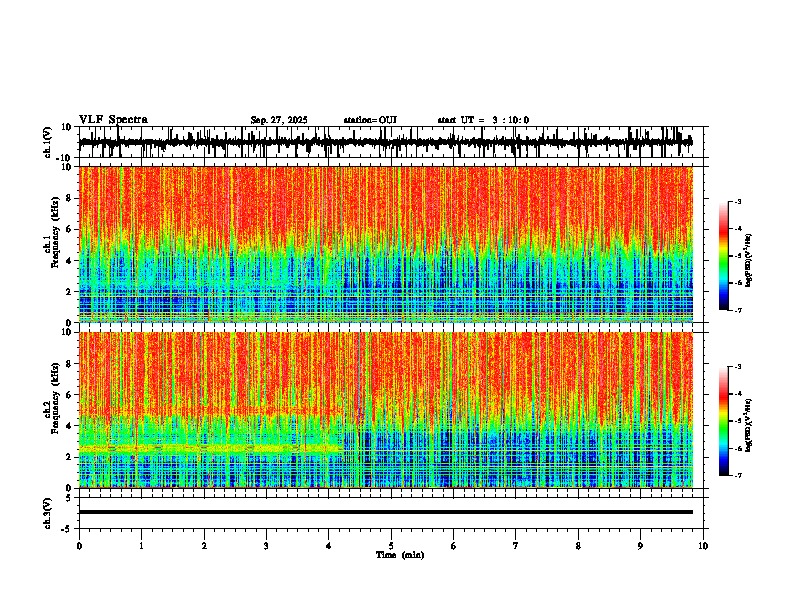Click time axis tick label '7'
This screenshot has height=612, width=792.
pyautogui.click(x=516, y=546)
